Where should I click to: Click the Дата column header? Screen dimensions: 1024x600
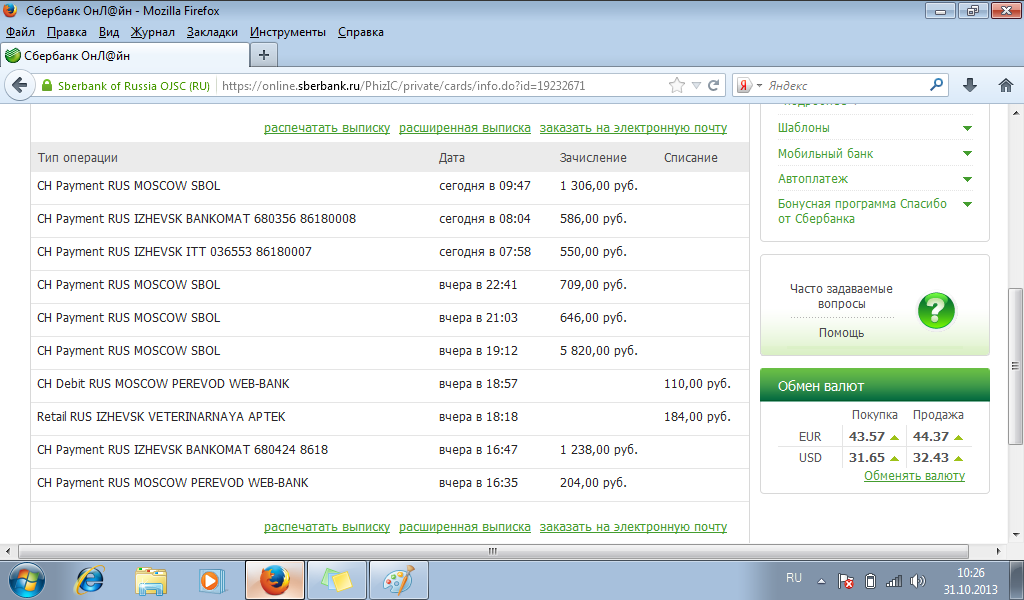coord(452,158)
